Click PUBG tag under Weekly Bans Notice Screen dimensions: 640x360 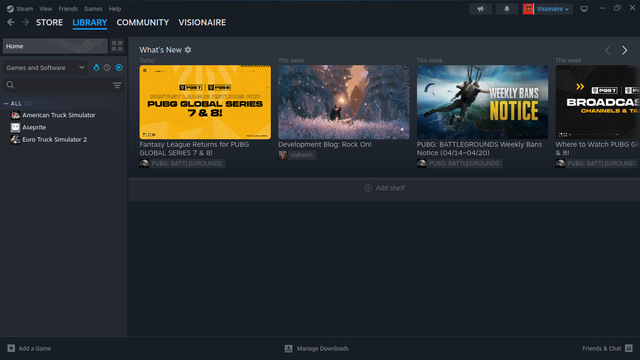pos(464,164)
